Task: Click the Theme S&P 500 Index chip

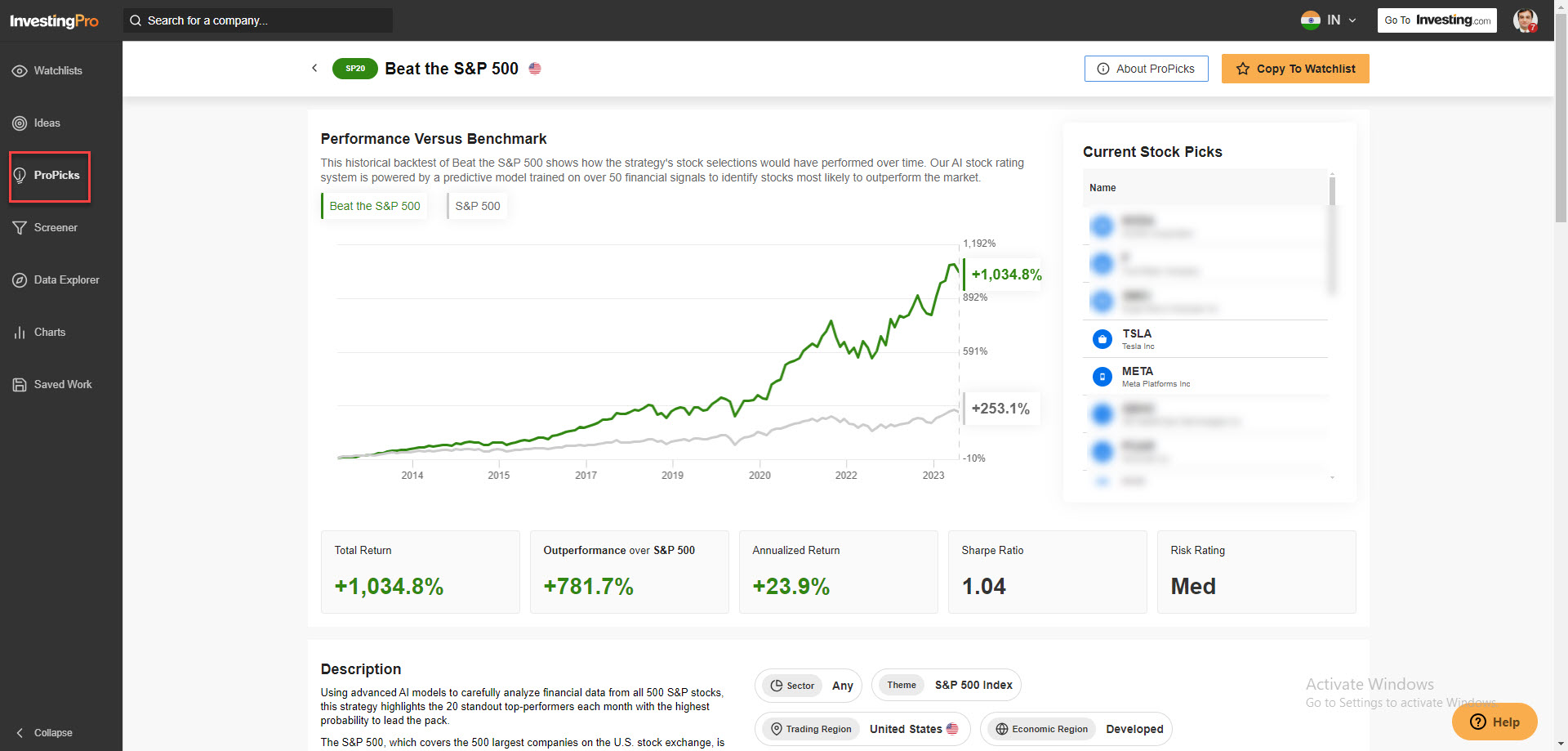Action: point(947,686)
